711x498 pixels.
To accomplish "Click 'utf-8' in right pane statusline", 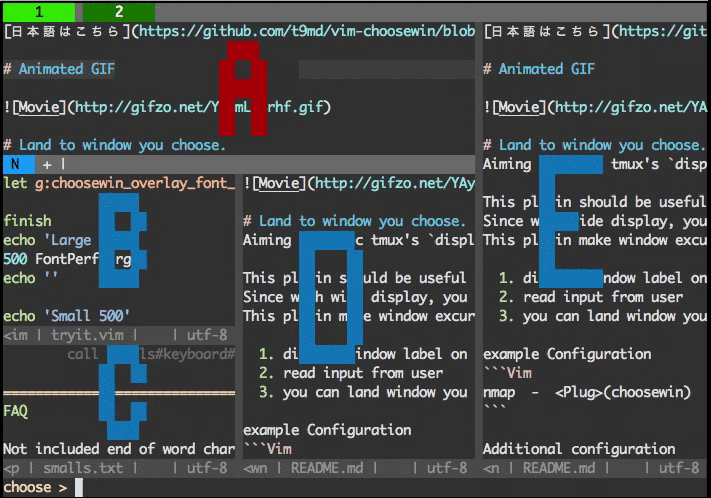I will (x=679, y=468).
